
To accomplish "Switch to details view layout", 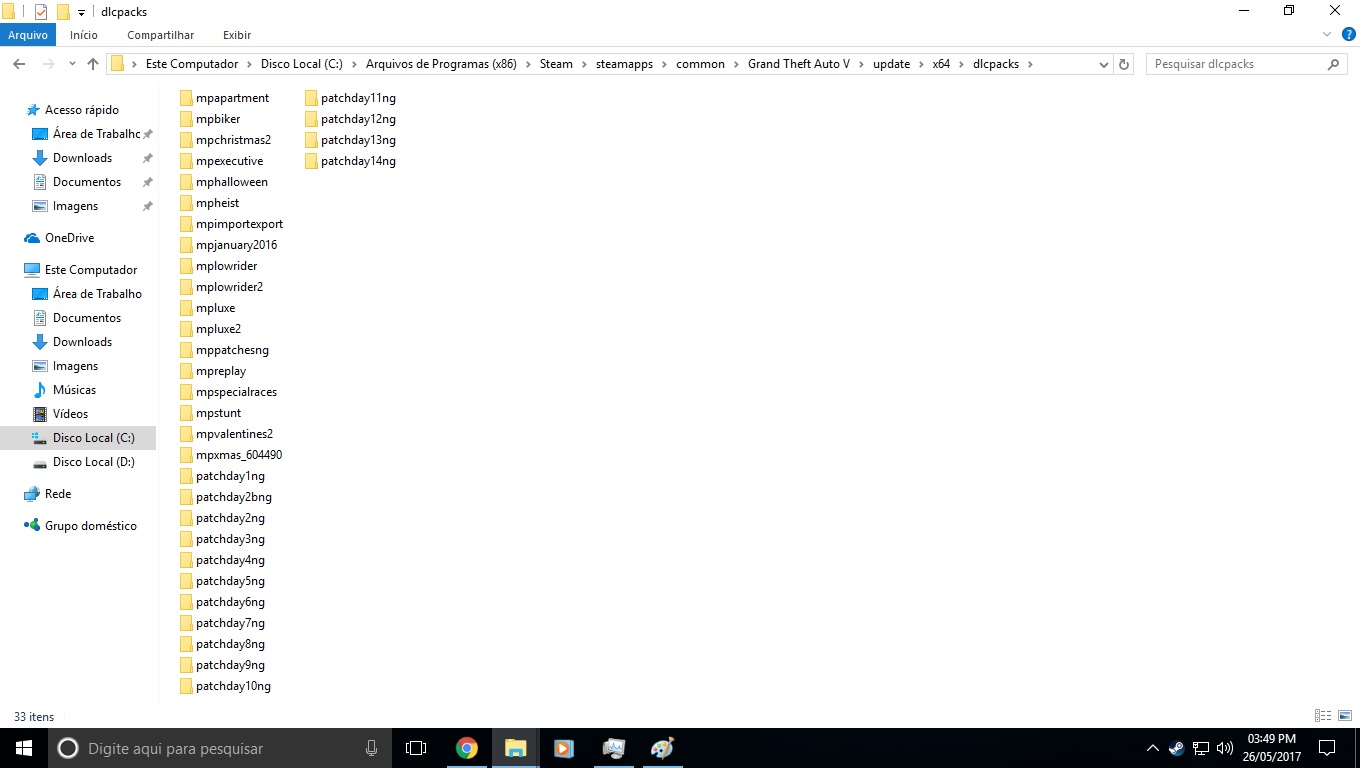I will [1323, 716].
